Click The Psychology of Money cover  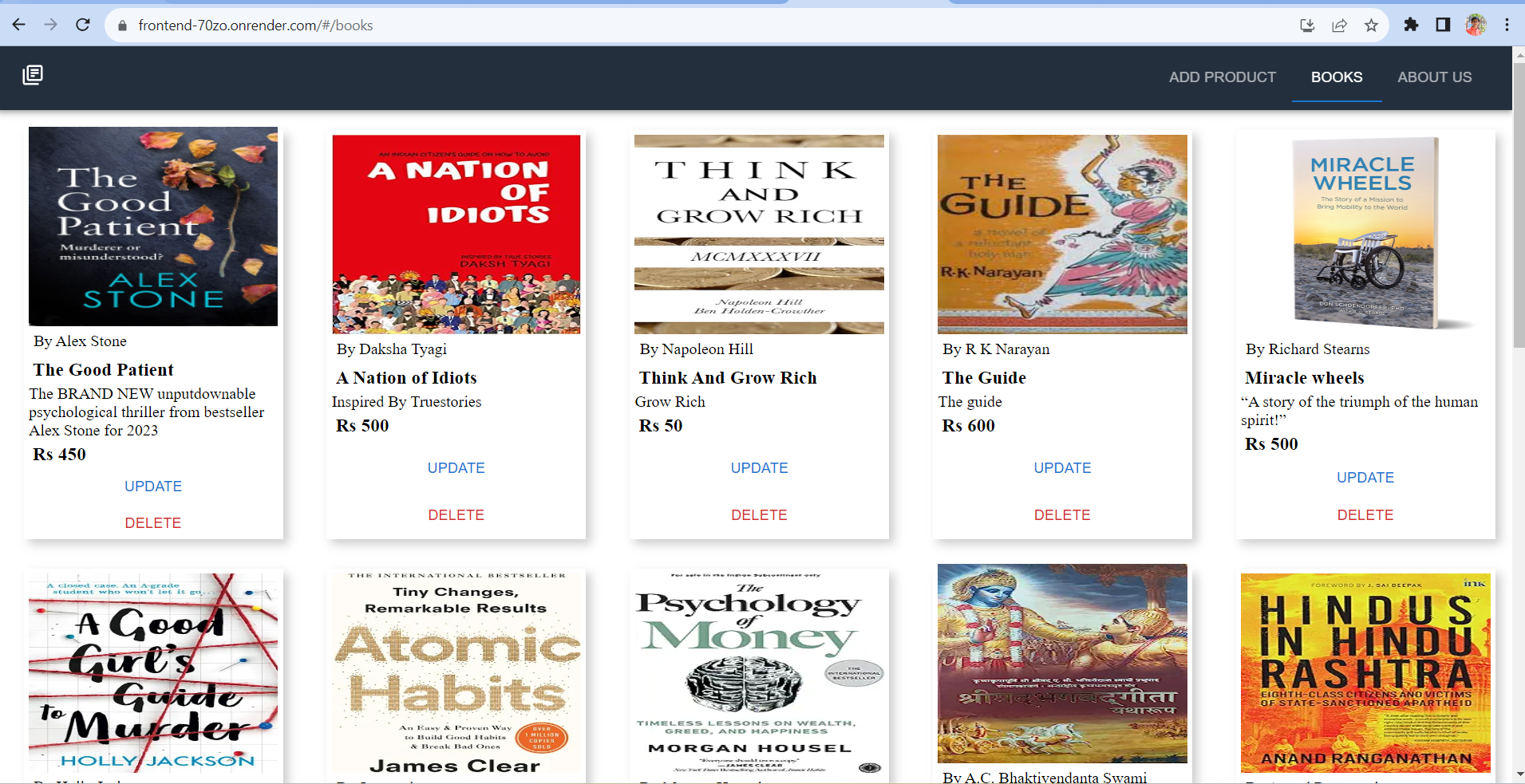pyautogui.click(x=760, y=673)
